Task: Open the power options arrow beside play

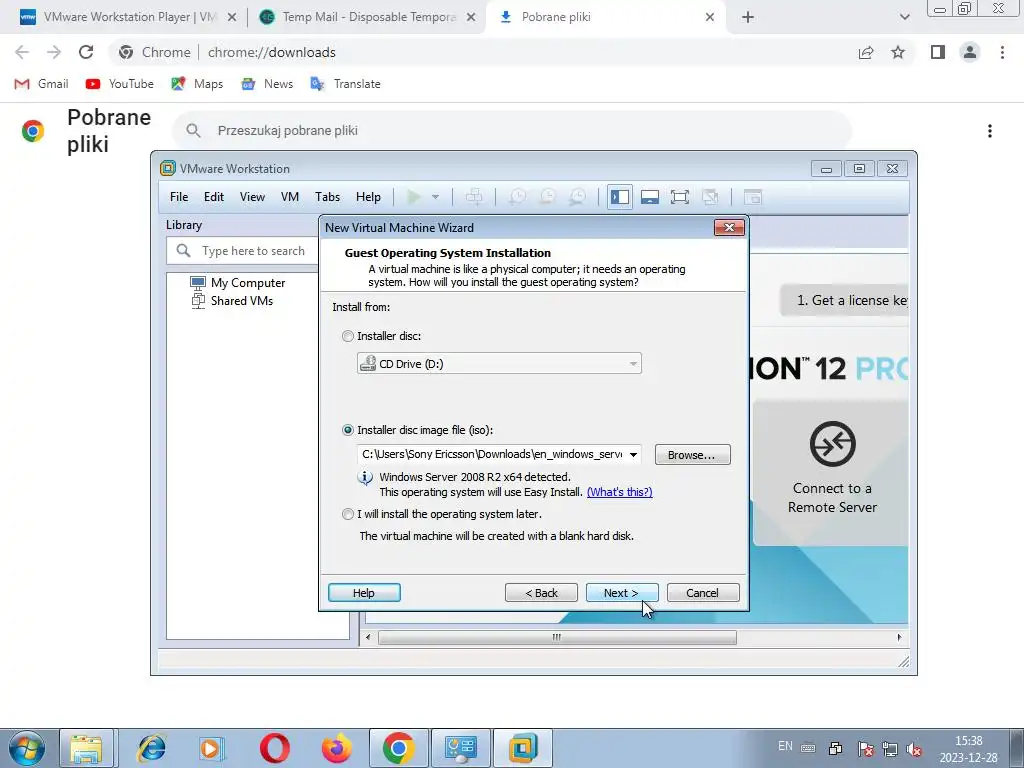Action: (436, 197)
